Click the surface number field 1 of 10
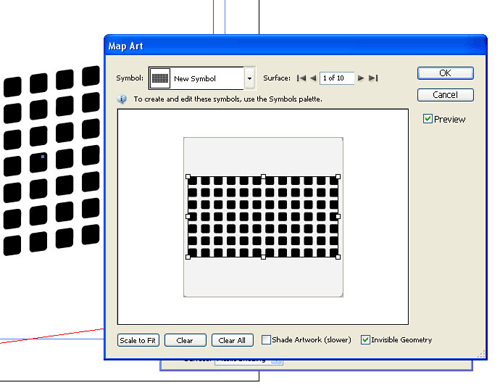Viewport: 500px width, 388px height. [x=337, y=78]
